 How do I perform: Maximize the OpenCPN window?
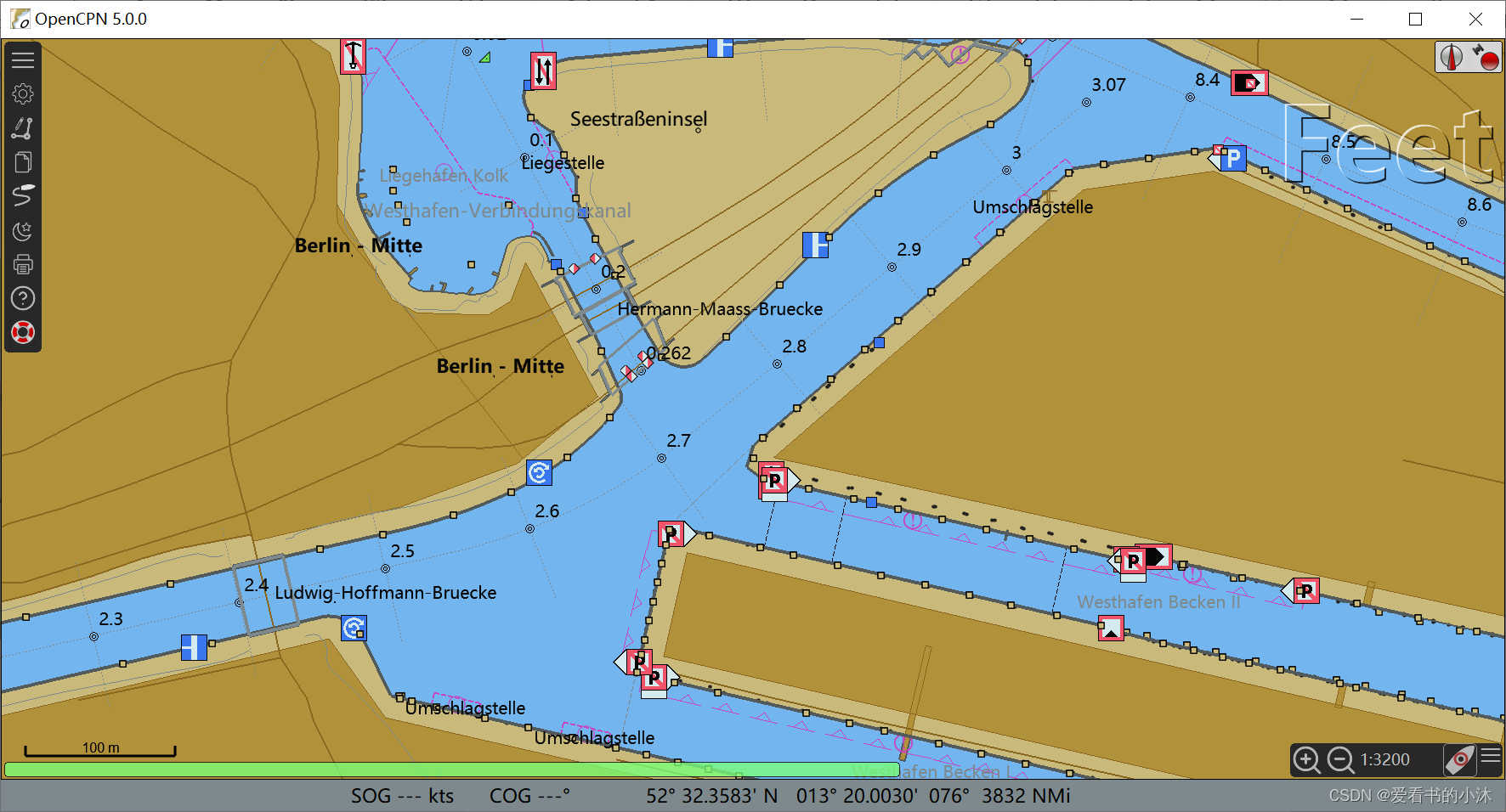(x=1415, y=19)
